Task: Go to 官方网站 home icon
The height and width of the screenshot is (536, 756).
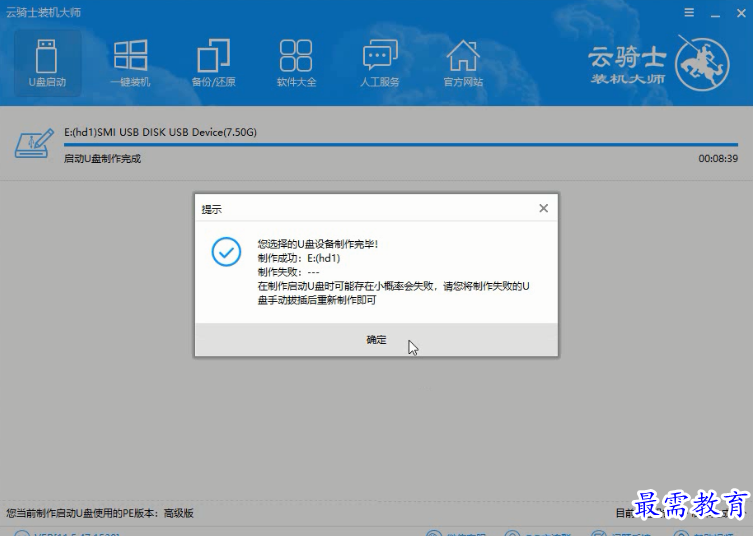Action: point(463,64)
